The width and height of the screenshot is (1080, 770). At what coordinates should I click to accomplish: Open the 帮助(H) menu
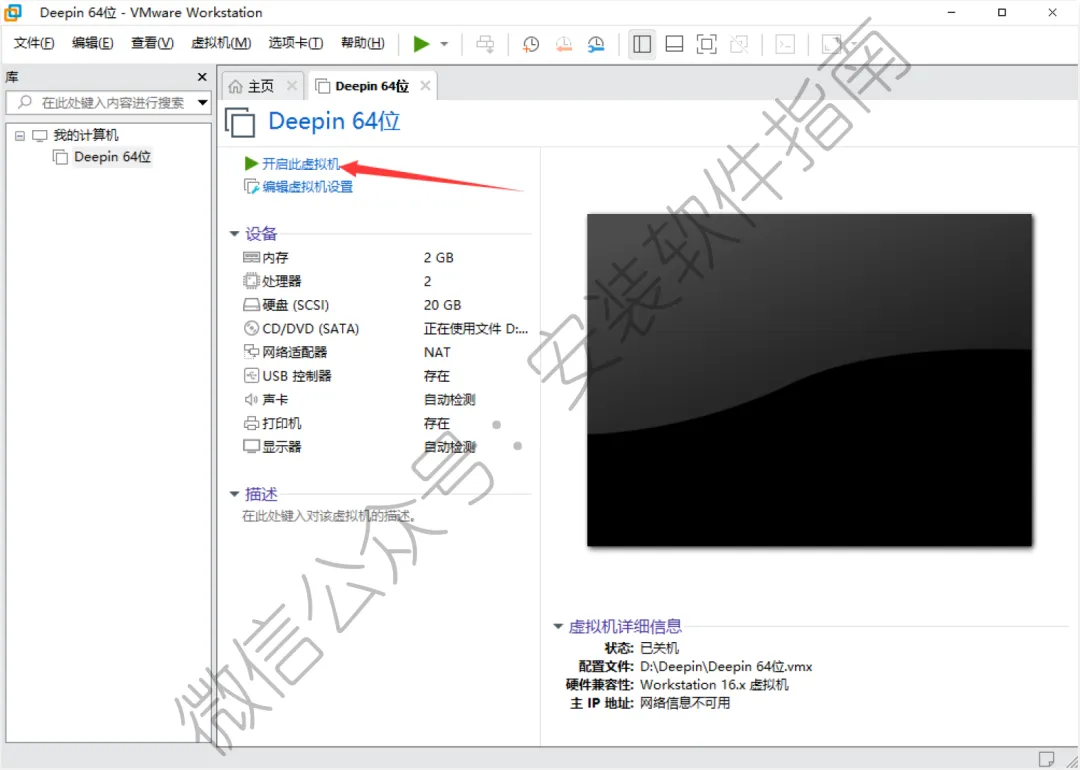pos(362,43)
